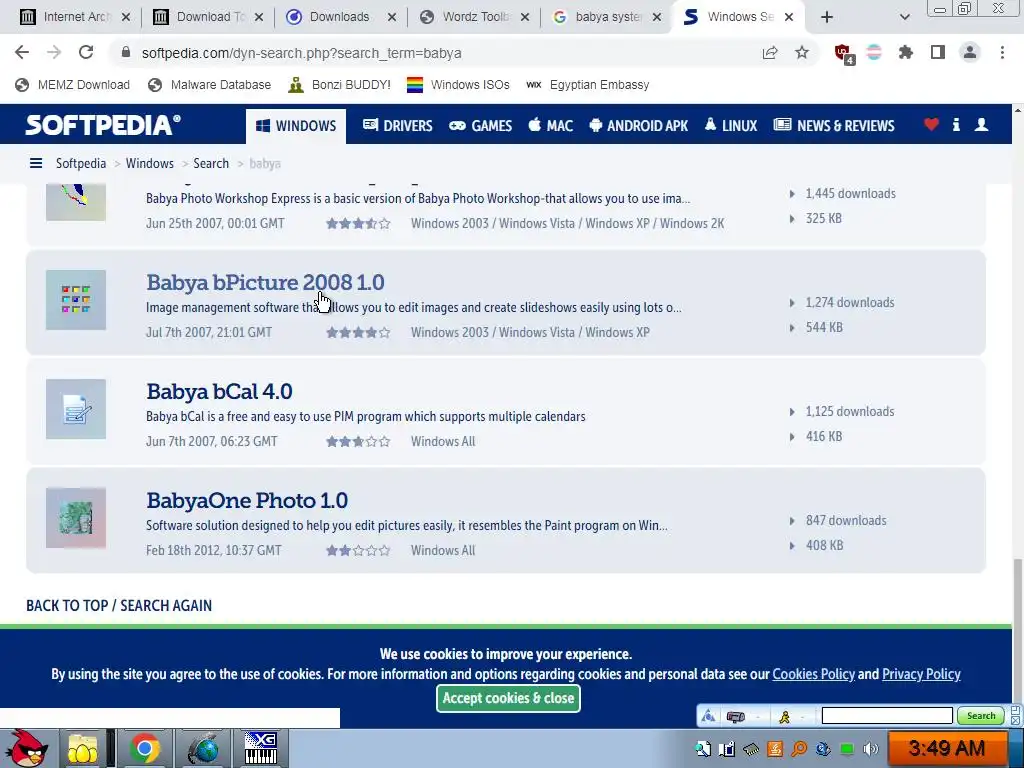Click the info icon in Softpedia header
1024x768 pixels.
click(x=956, y=125)
